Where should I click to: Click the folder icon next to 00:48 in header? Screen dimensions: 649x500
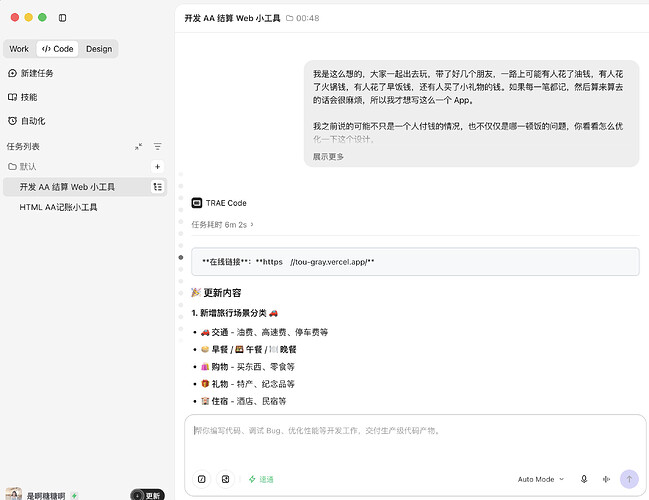click(290, 18)
